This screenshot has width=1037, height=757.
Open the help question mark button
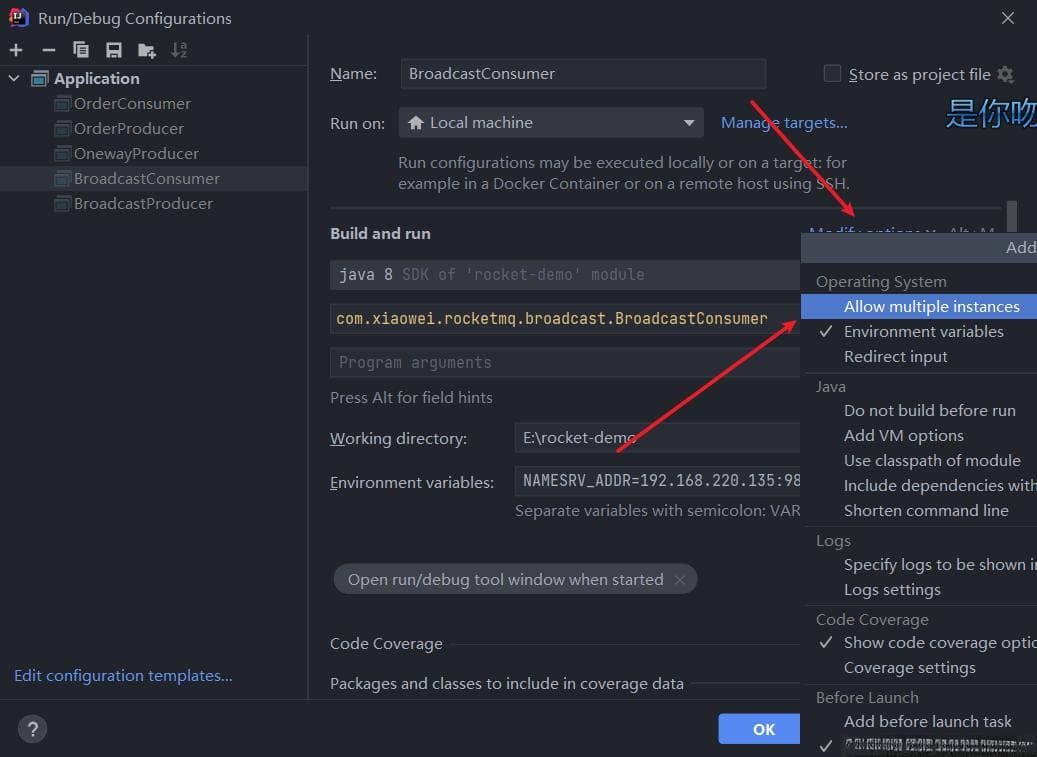pyautogui.click(x=32, y=729)
